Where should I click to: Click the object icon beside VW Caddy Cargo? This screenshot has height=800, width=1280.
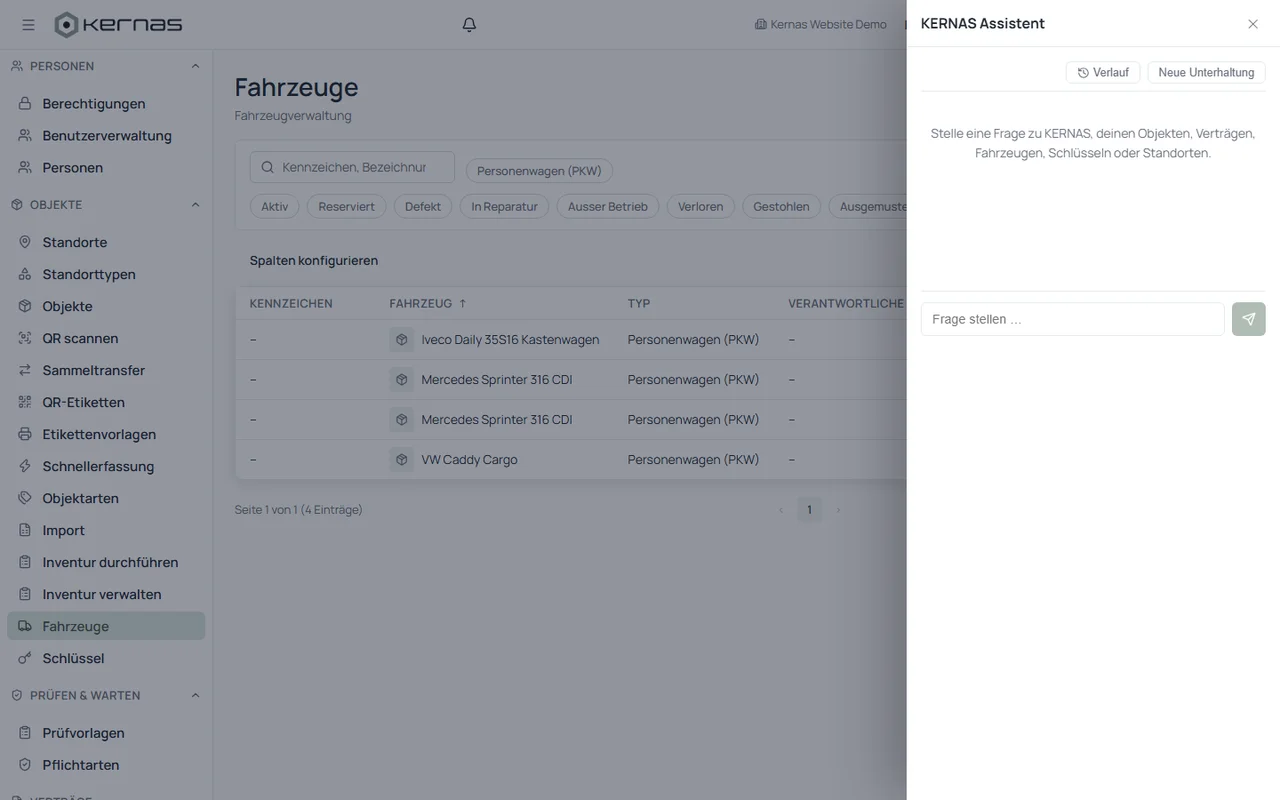tap(402, 459)
